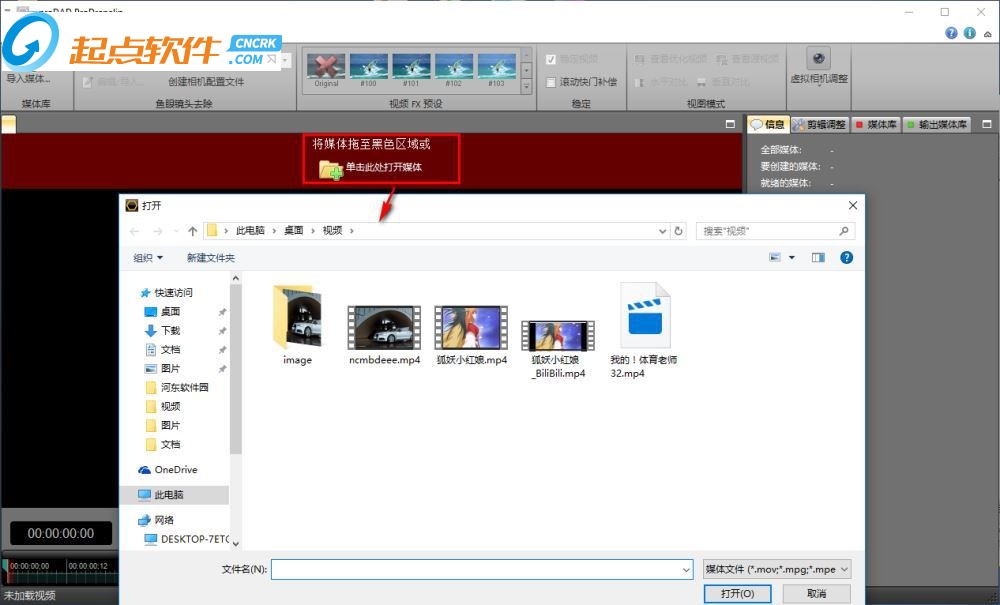1000x605 pixels.
Task: Expand the video FX preset gallery
Action: [x=527, y=86]
